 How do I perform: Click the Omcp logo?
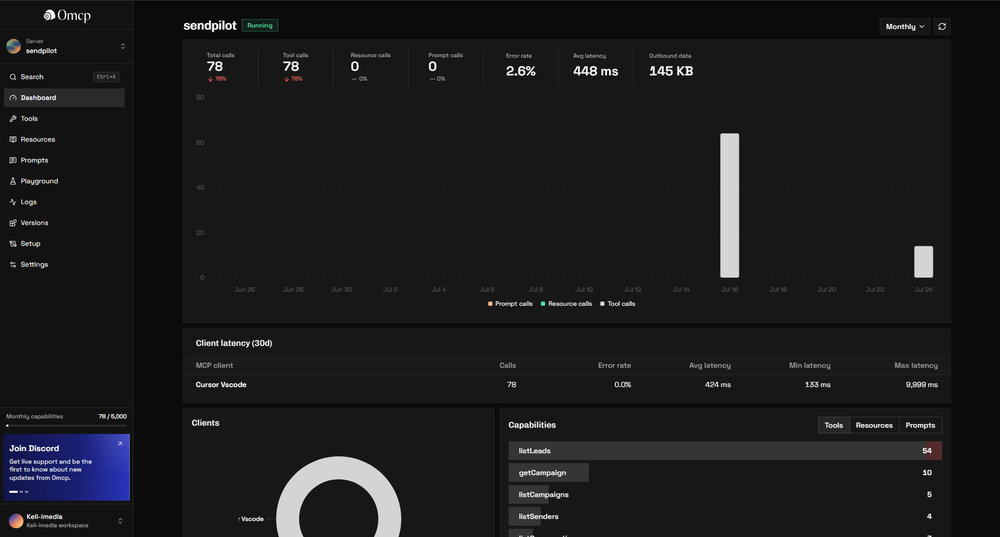[x=67, y=15]
